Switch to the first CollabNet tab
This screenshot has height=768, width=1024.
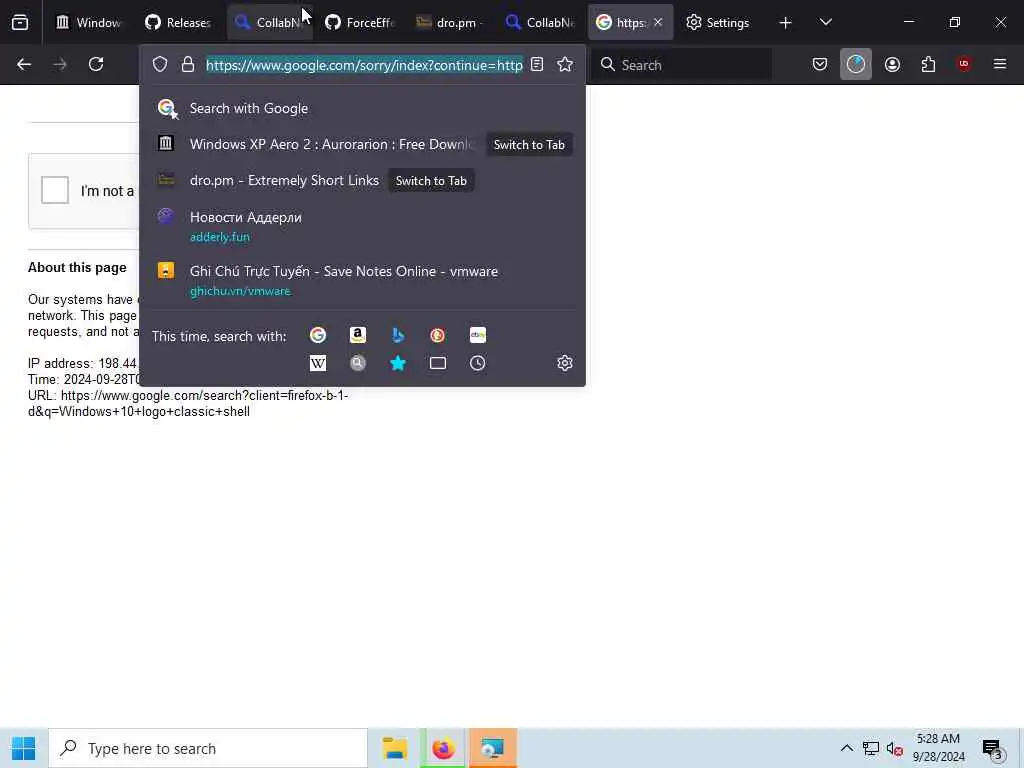270,23
